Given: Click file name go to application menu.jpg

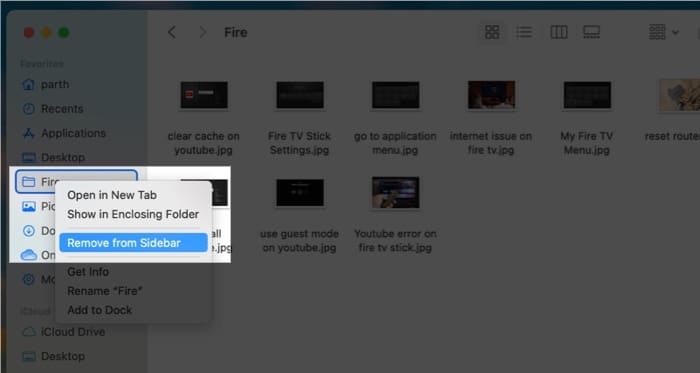Looking at the screenshot, I should [396, 143].
